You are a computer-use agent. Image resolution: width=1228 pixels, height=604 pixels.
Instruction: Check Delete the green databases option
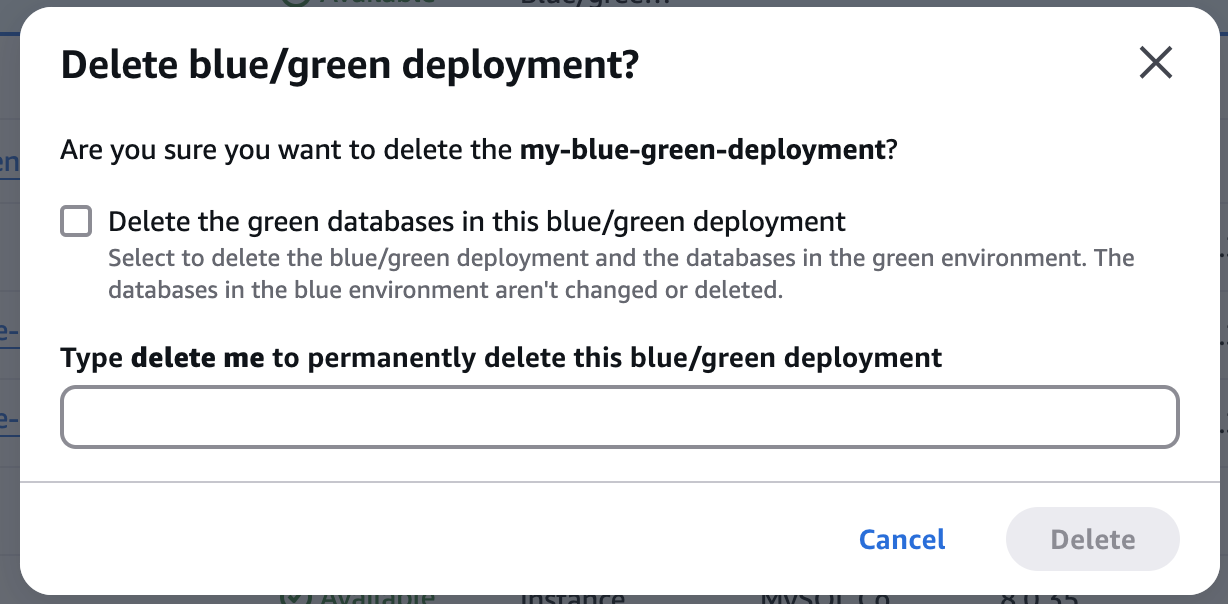(75, 221)
